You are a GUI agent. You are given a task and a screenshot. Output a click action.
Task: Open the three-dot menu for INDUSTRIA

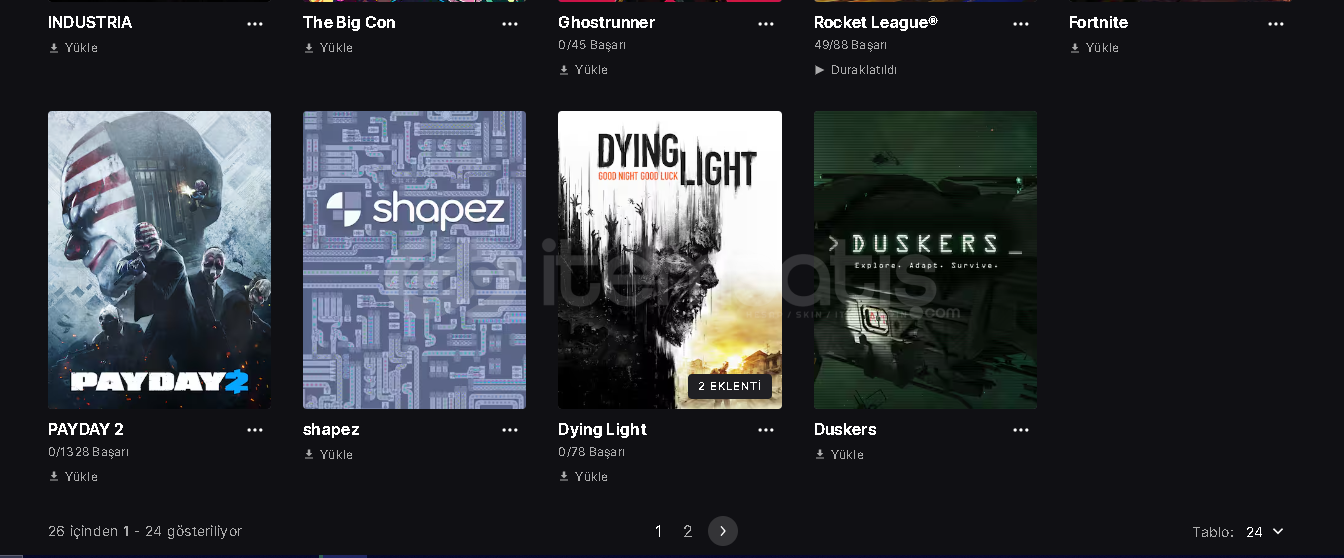(x=255, y=24)
